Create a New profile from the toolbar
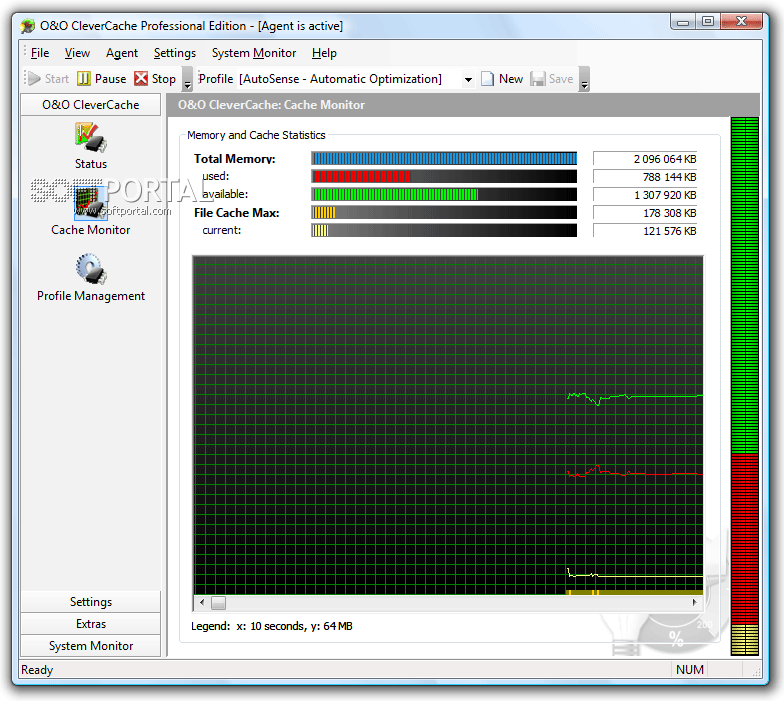784x701 pixels. [502, 79]
